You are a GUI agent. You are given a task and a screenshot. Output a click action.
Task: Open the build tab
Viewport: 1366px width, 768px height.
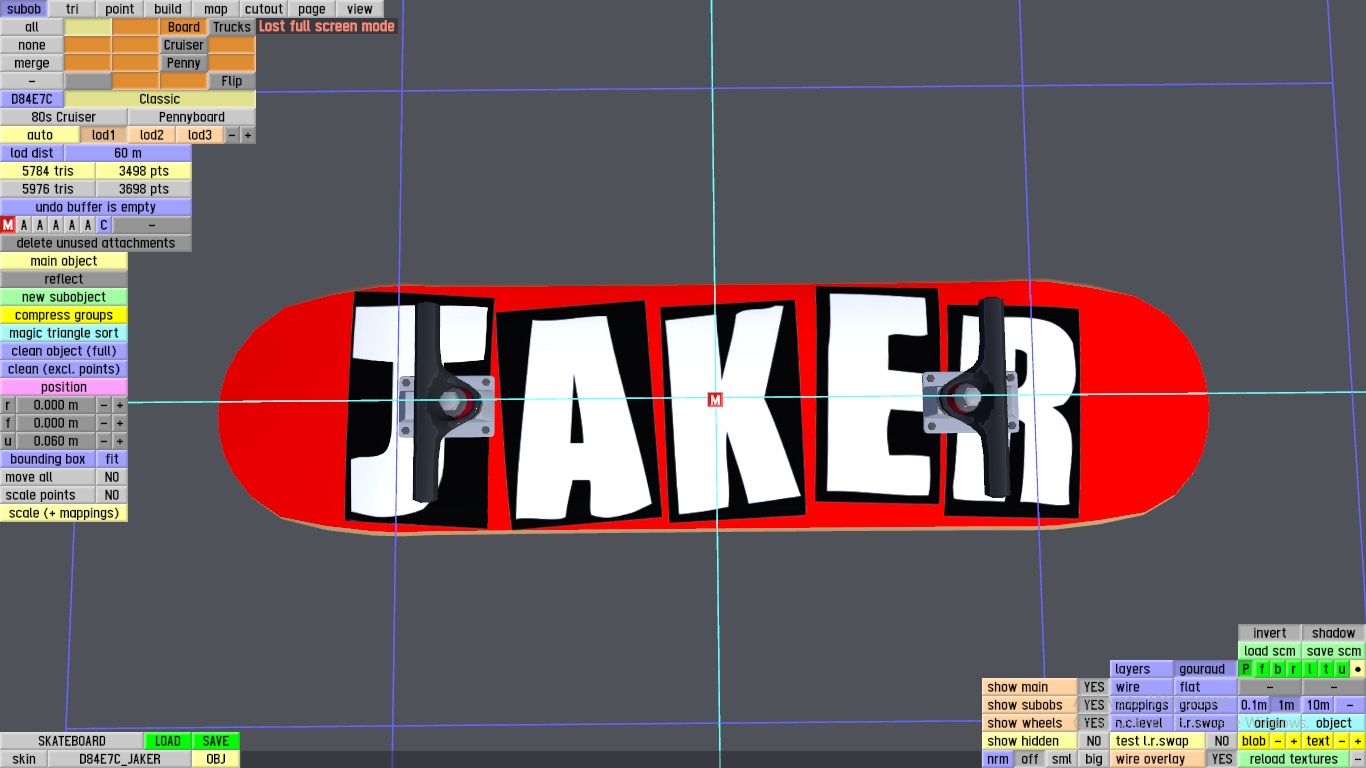tap(168, 9)
